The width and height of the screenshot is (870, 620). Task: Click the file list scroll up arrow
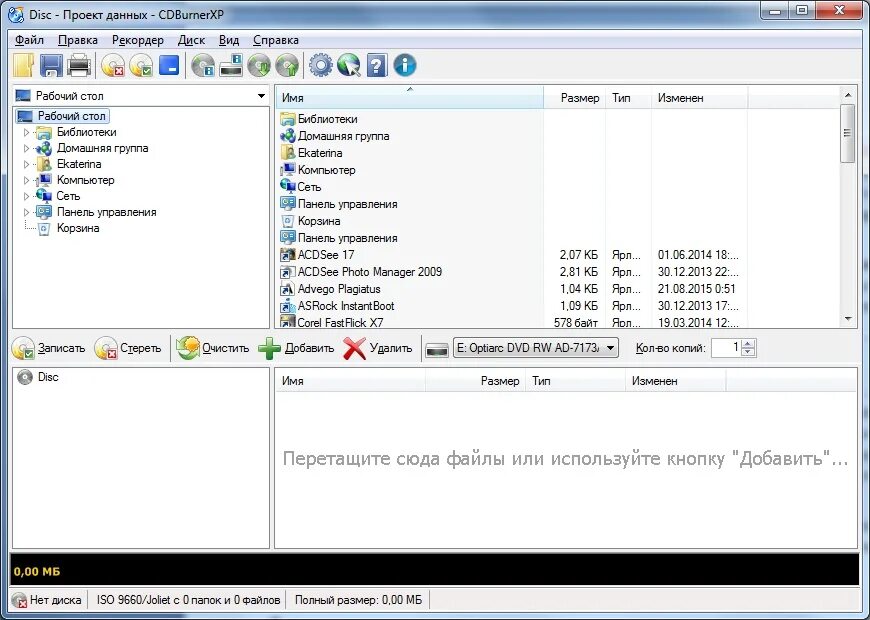pos(847,95)
